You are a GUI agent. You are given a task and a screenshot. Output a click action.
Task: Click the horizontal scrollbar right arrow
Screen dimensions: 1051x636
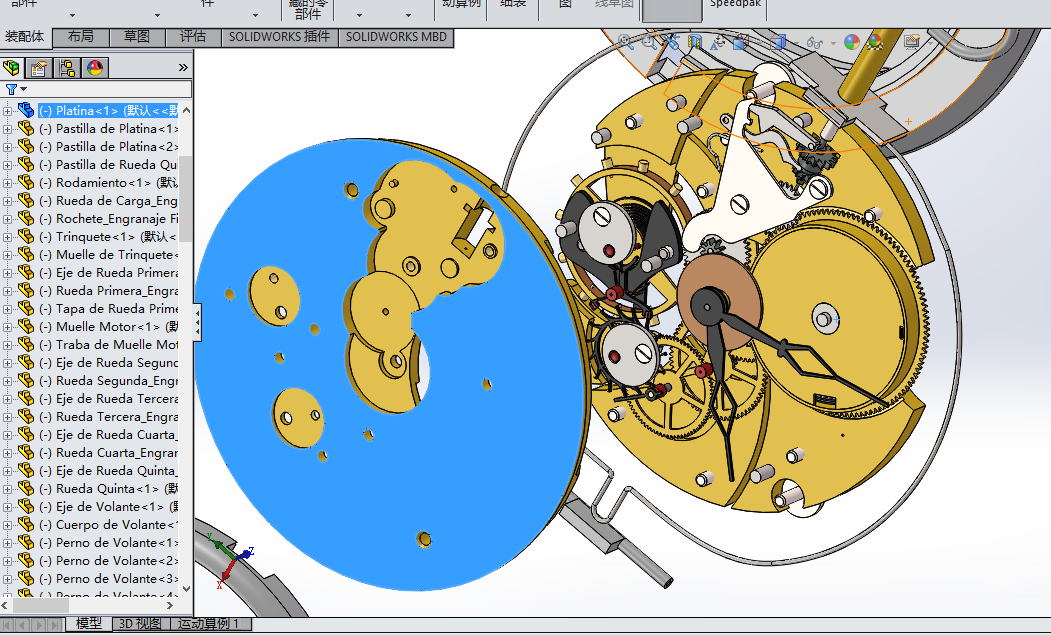170,605
